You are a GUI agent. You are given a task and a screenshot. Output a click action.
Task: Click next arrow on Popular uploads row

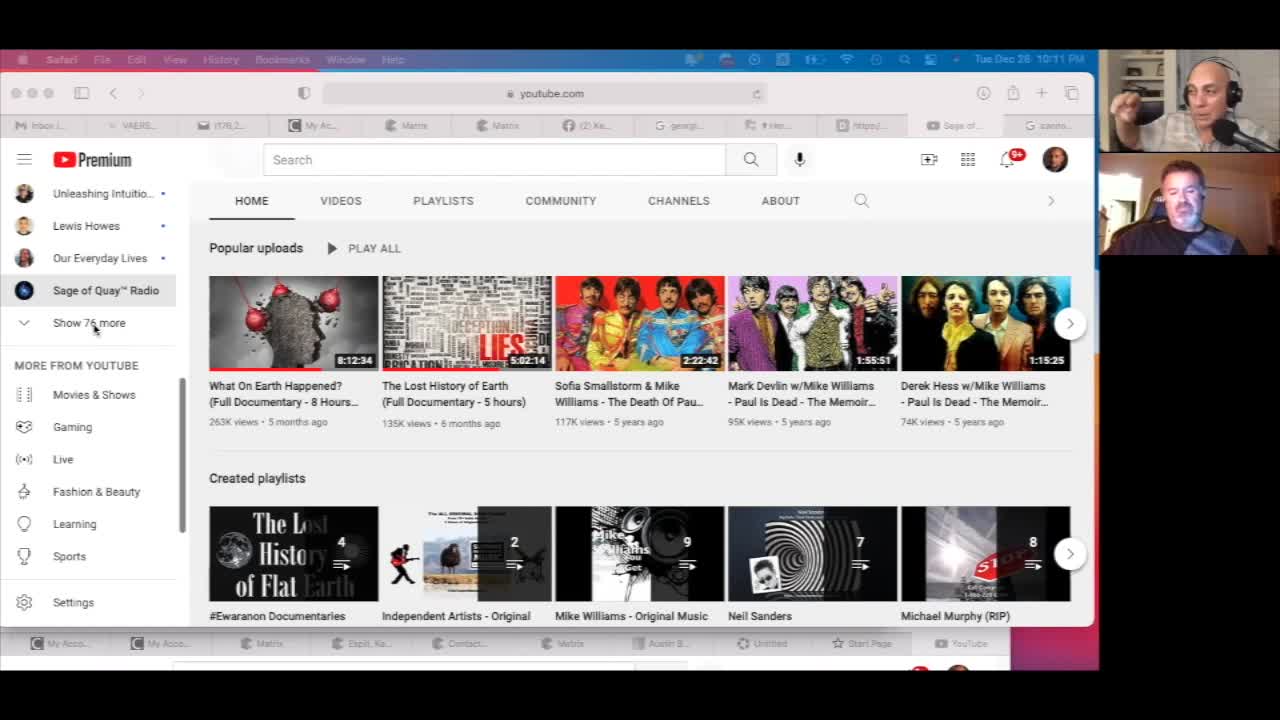tap(1070, 323)
